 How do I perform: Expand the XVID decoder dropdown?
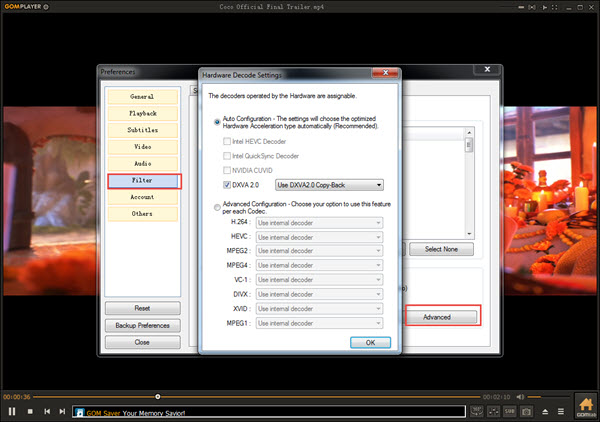click(319, 309)
